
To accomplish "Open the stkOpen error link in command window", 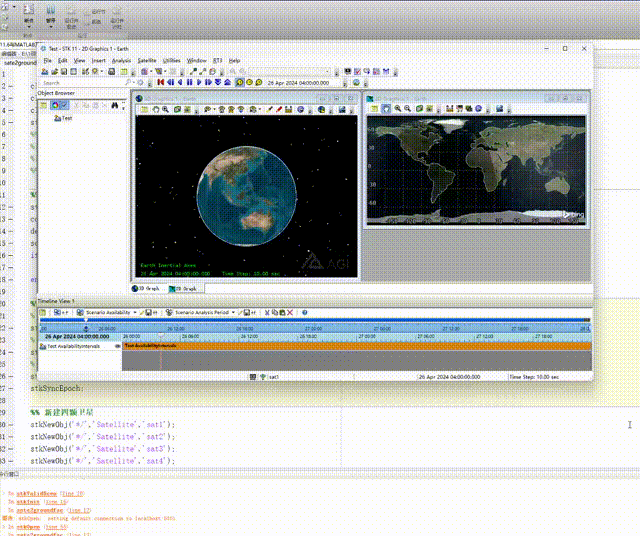I will pyautogui.click(x=29, y=527).
